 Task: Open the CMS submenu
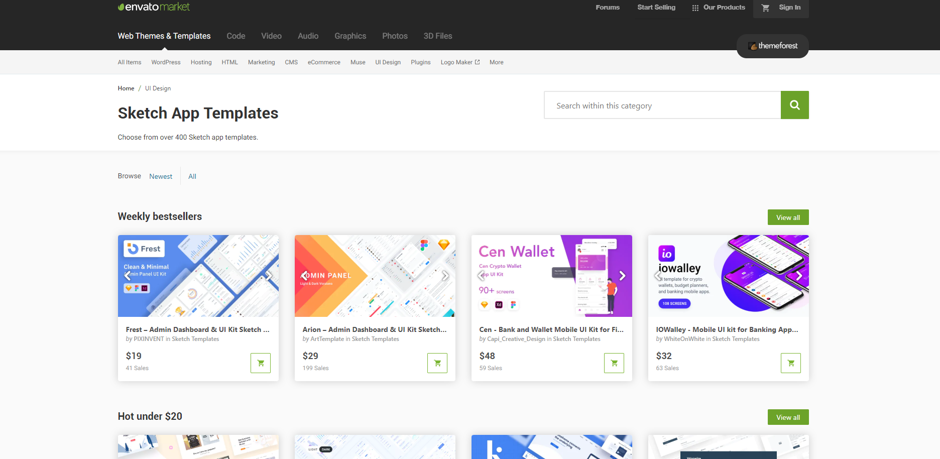[x=291, y=62]
